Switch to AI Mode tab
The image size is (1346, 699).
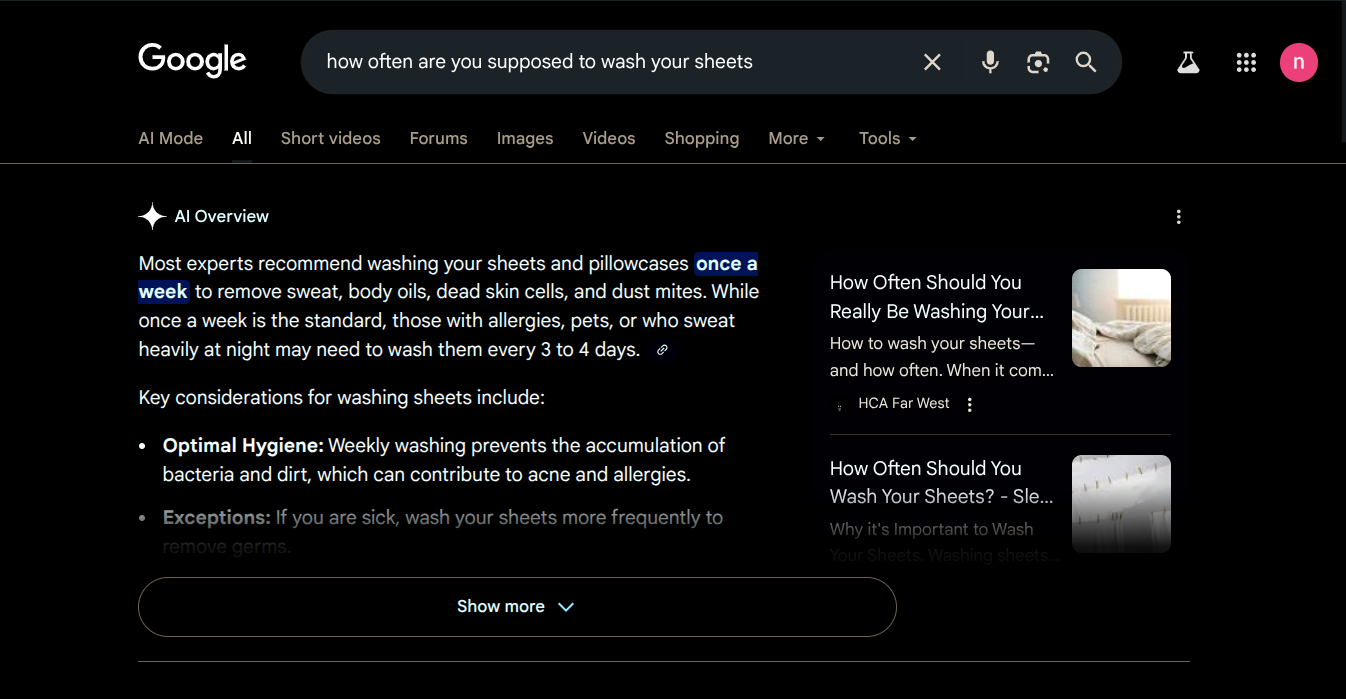[170, 139]
